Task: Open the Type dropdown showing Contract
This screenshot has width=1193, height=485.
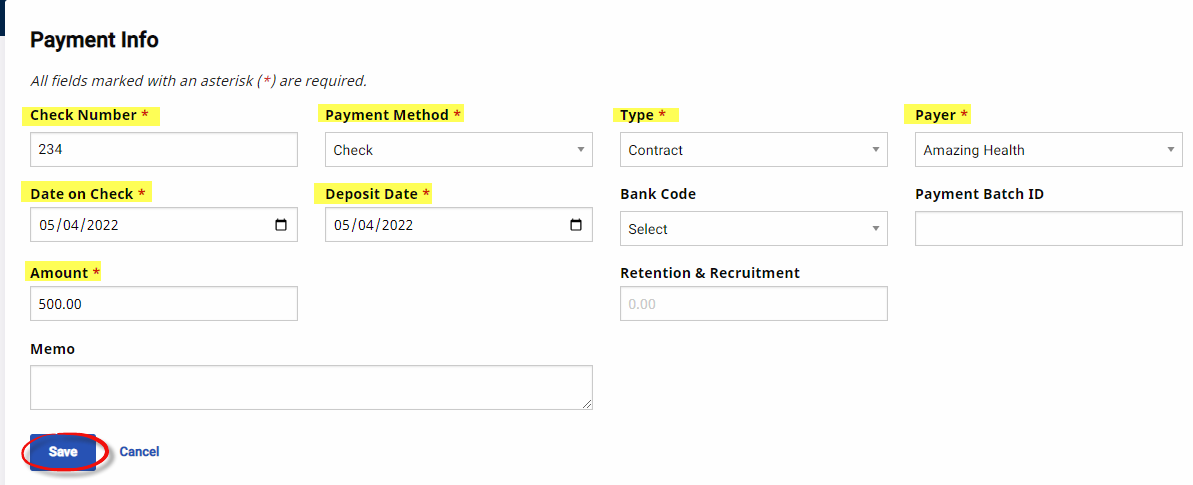Action: (x=754, y=150)
